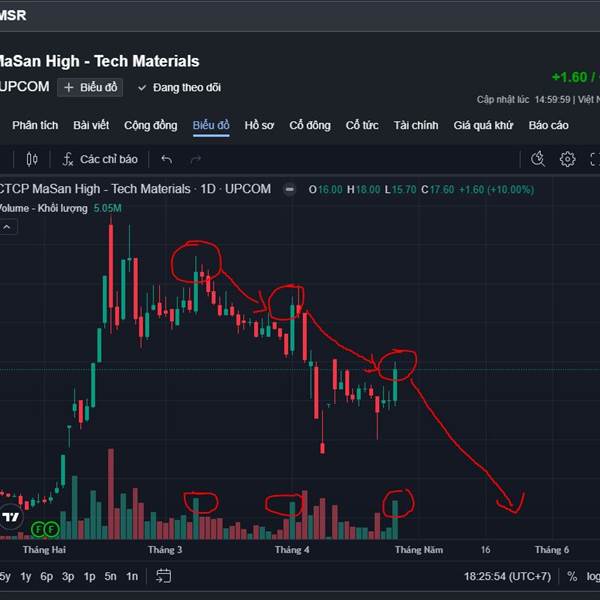Set chart range to 5n
The height and width of the screenshot is (600, 600).
pyautogui.click(x=111, y=576)
